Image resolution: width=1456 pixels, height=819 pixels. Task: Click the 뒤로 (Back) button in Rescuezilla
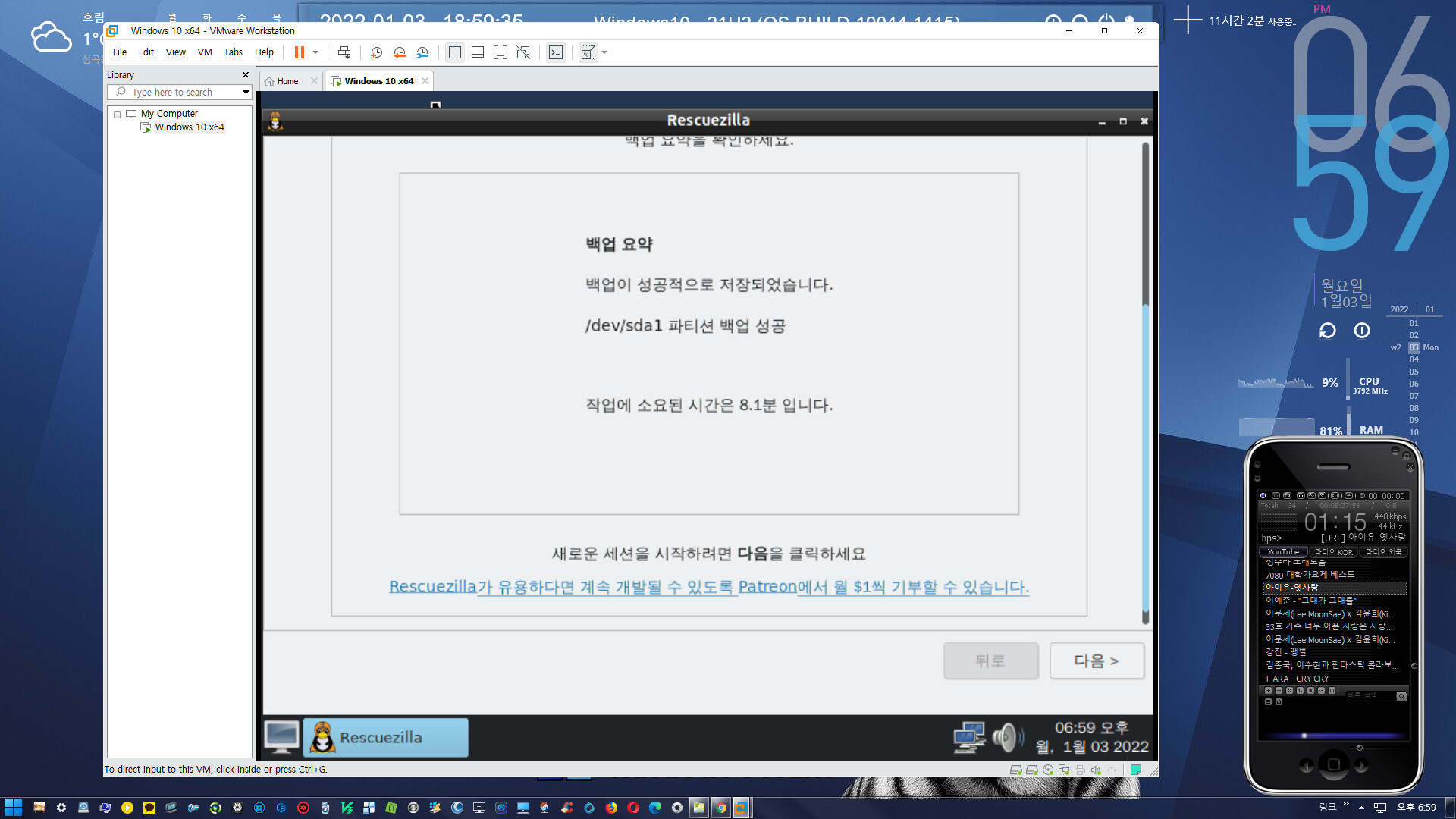pyautogui.click(x=990, y=661)
